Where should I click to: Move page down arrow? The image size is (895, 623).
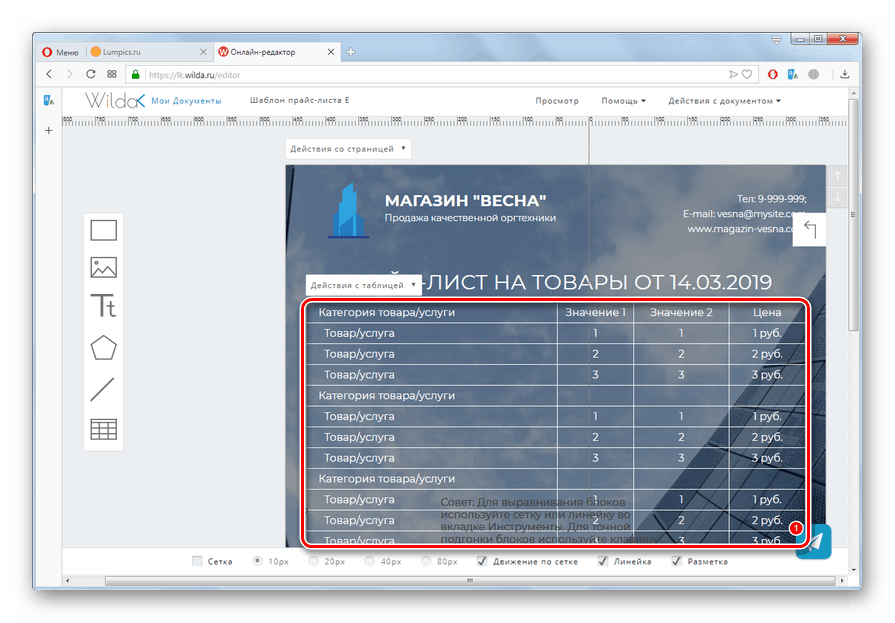837,197
